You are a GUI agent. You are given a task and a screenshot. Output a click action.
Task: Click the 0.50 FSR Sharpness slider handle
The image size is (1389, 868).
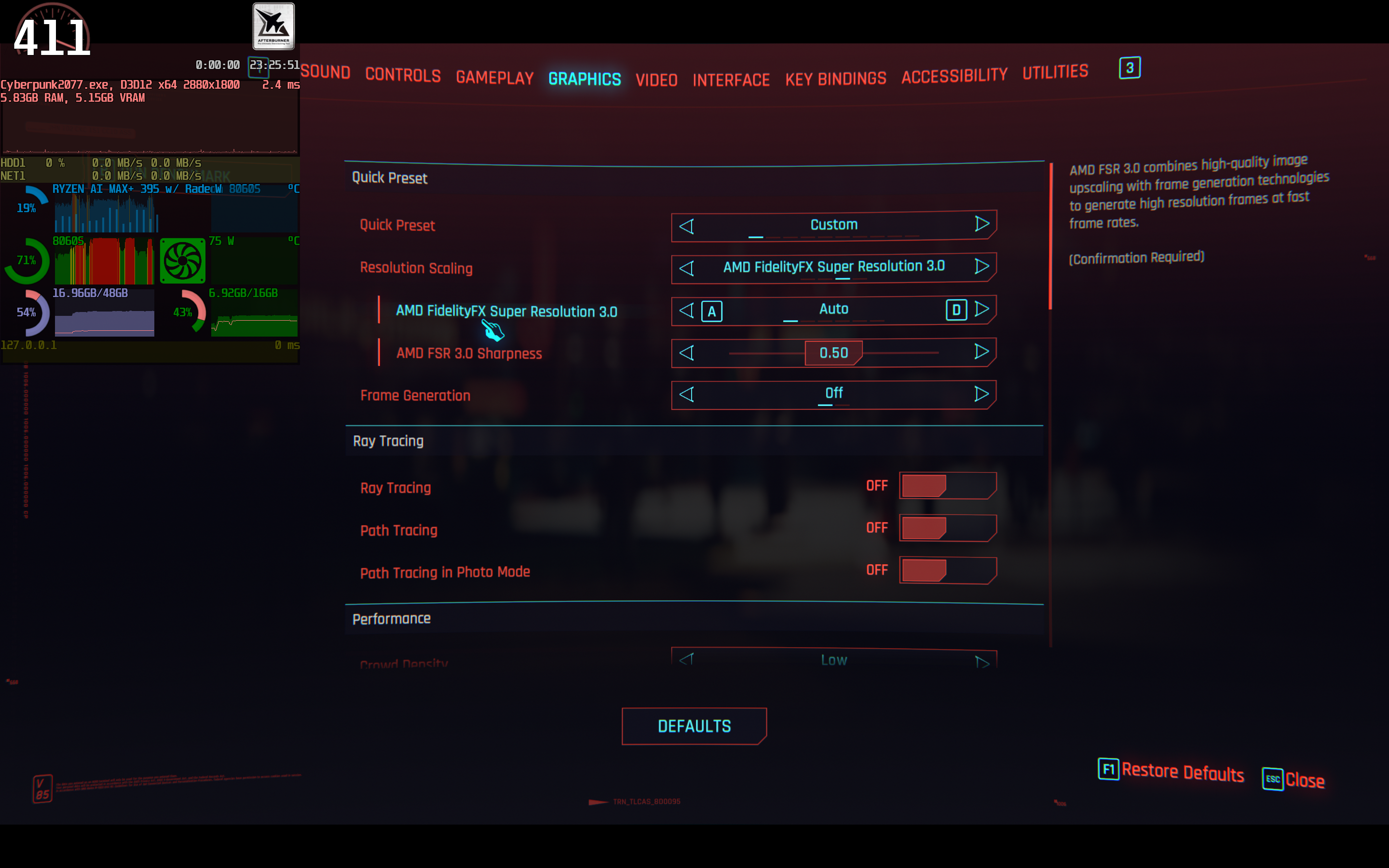(833, 353)
